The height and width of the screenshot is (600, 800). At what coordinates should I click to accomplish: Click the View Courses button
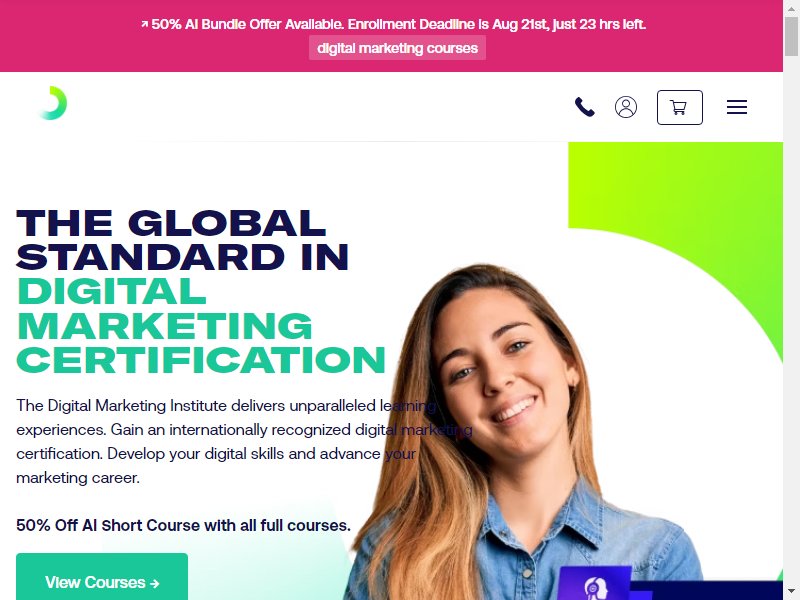(x=102, y=577)
